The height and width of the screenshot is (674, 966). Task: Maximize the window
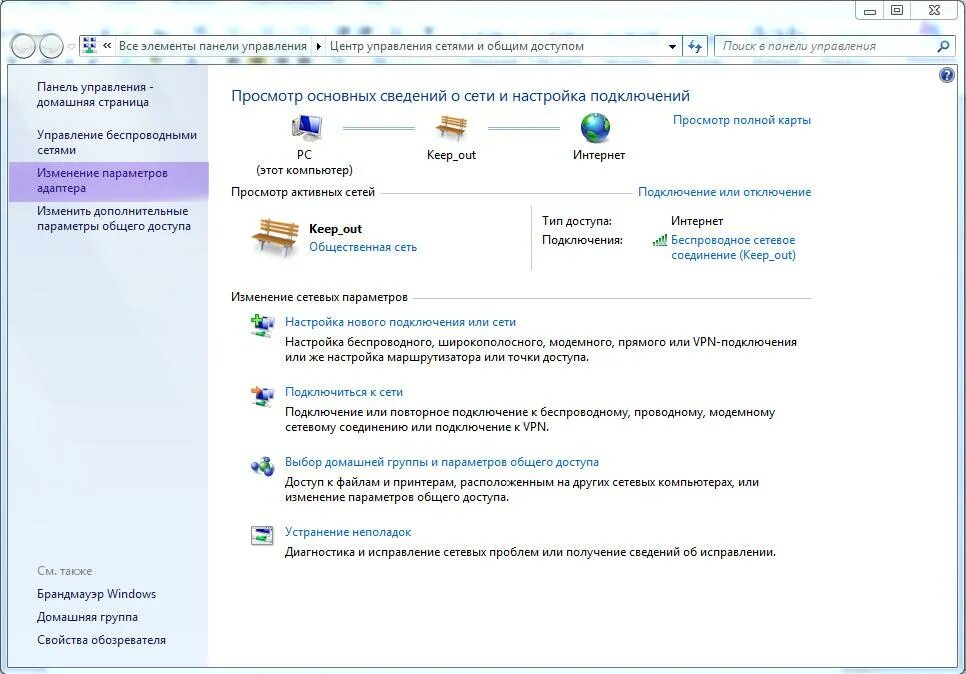tap(897, 10)
